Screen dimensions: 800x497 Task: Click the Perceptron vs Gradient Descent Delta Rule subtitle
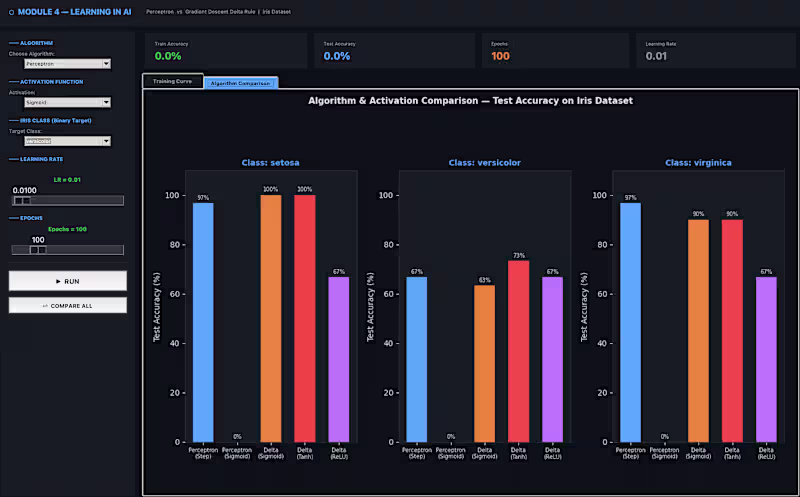[x=218, y=12]
